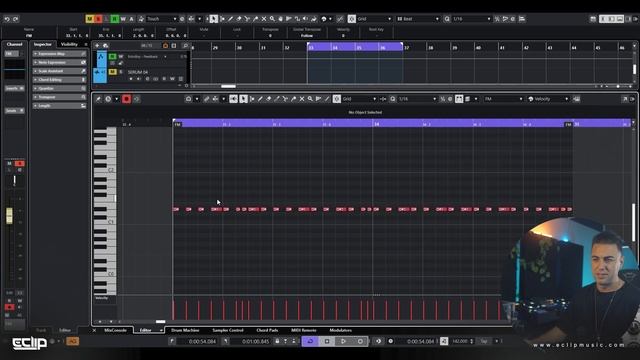Click the project horizontal scrollbar thumb
The image size is (640, 360).
pyautogui.click(x=228, y=86)
